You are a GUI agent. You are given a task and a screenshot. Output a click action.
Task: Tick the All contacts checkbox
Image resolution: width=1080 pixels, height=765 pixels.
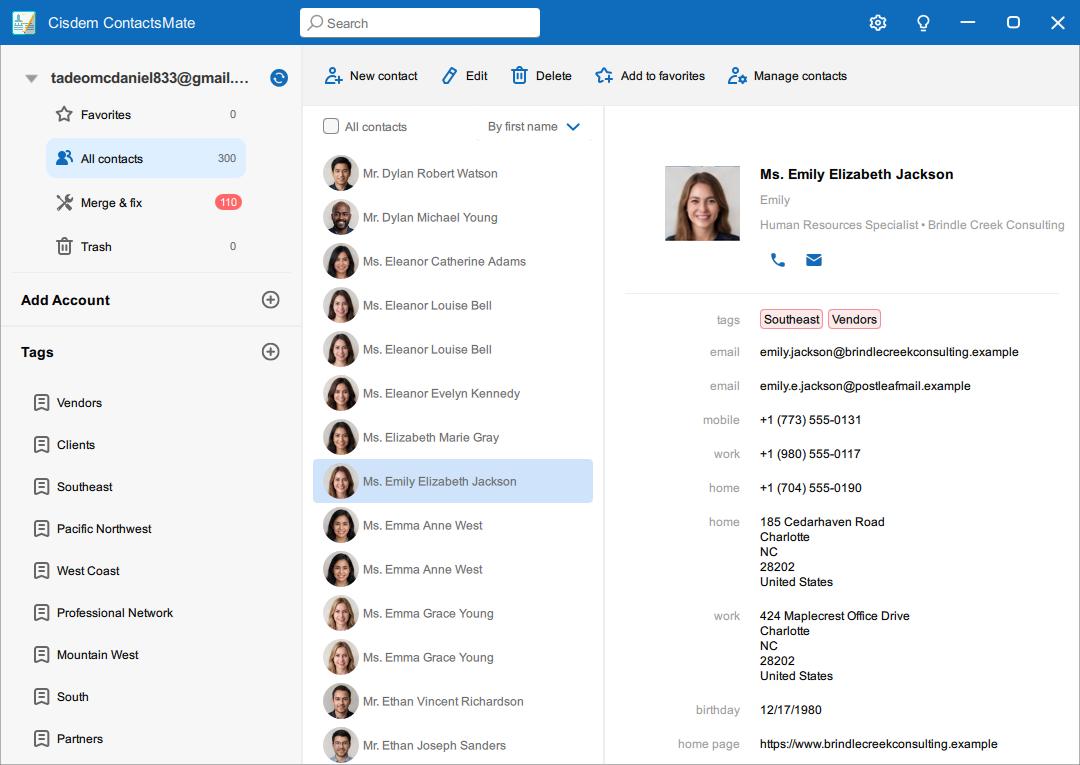331,126
